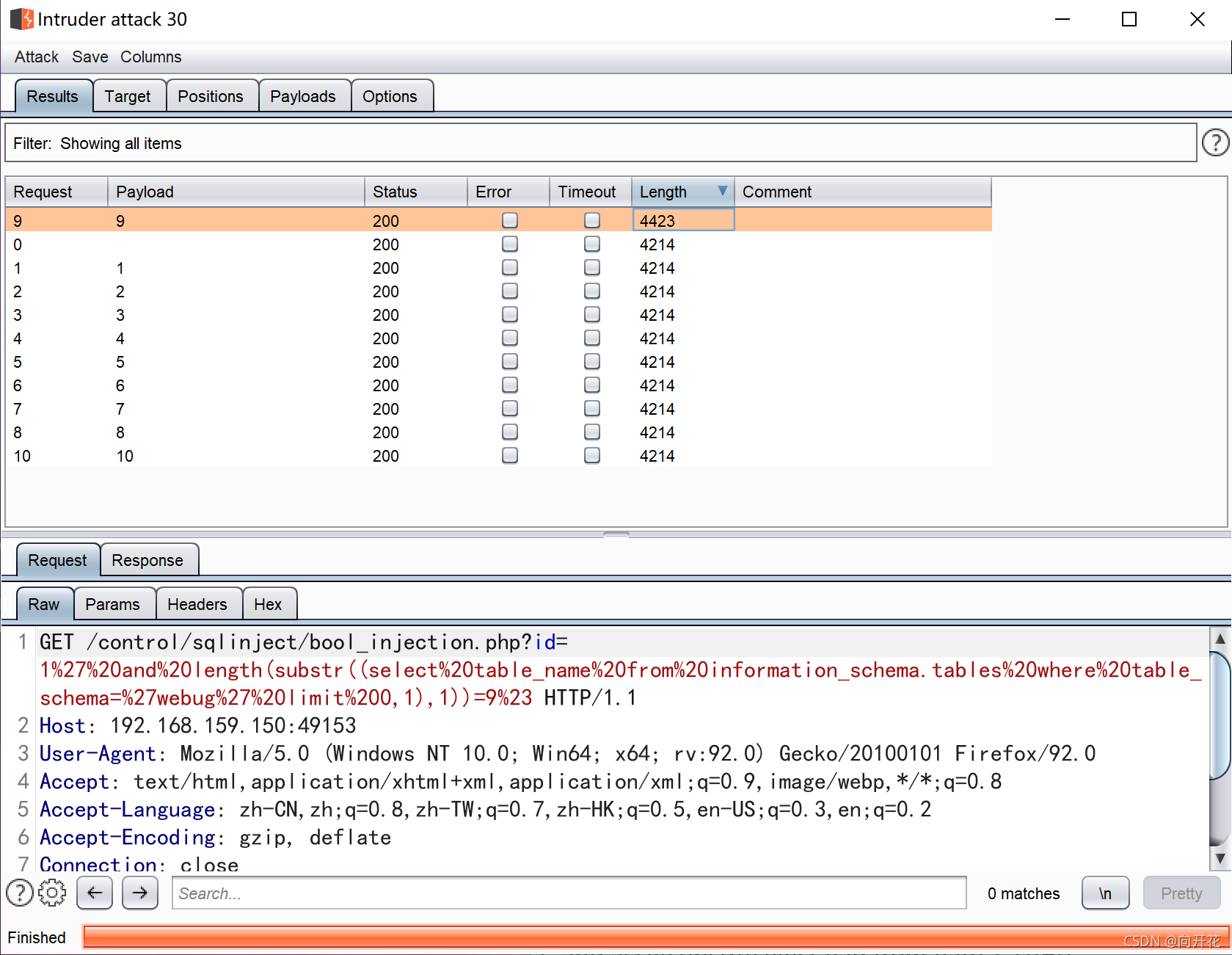Toggle Error checkbox for request 3
The height and width of the screenshot is (955, 1232).
(510, 314)
